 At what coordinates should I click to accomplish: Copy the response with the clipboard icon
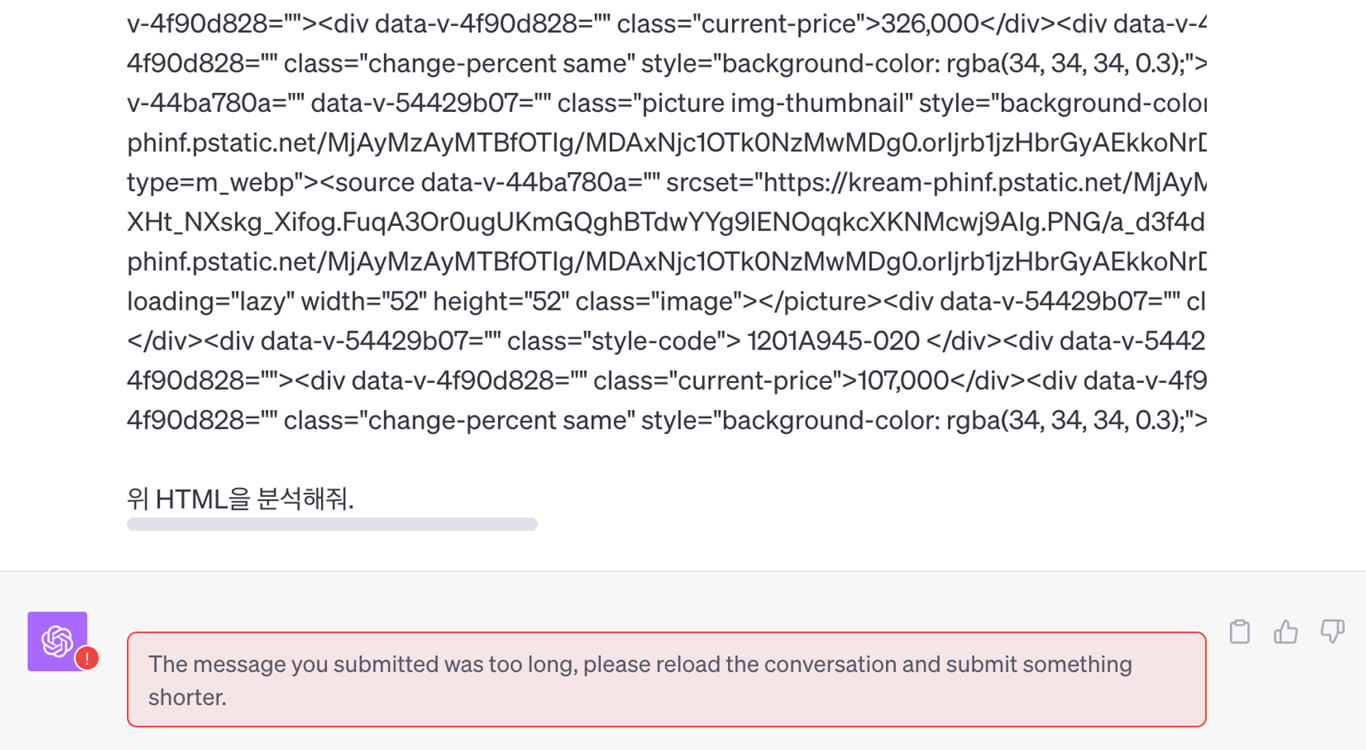coord(1240,632)
